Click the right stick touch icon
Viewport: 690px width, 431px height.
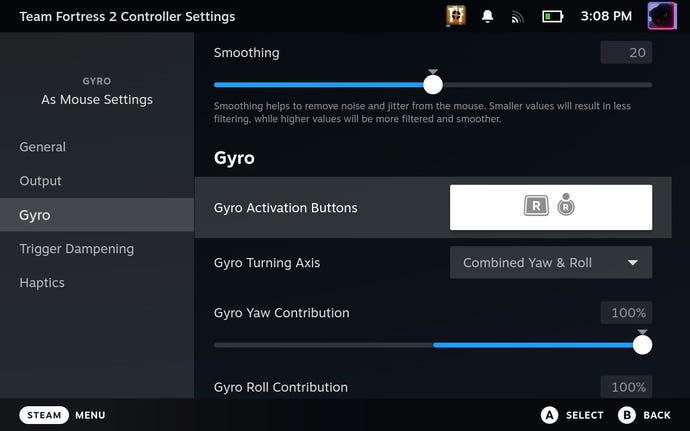coord(566,207)
